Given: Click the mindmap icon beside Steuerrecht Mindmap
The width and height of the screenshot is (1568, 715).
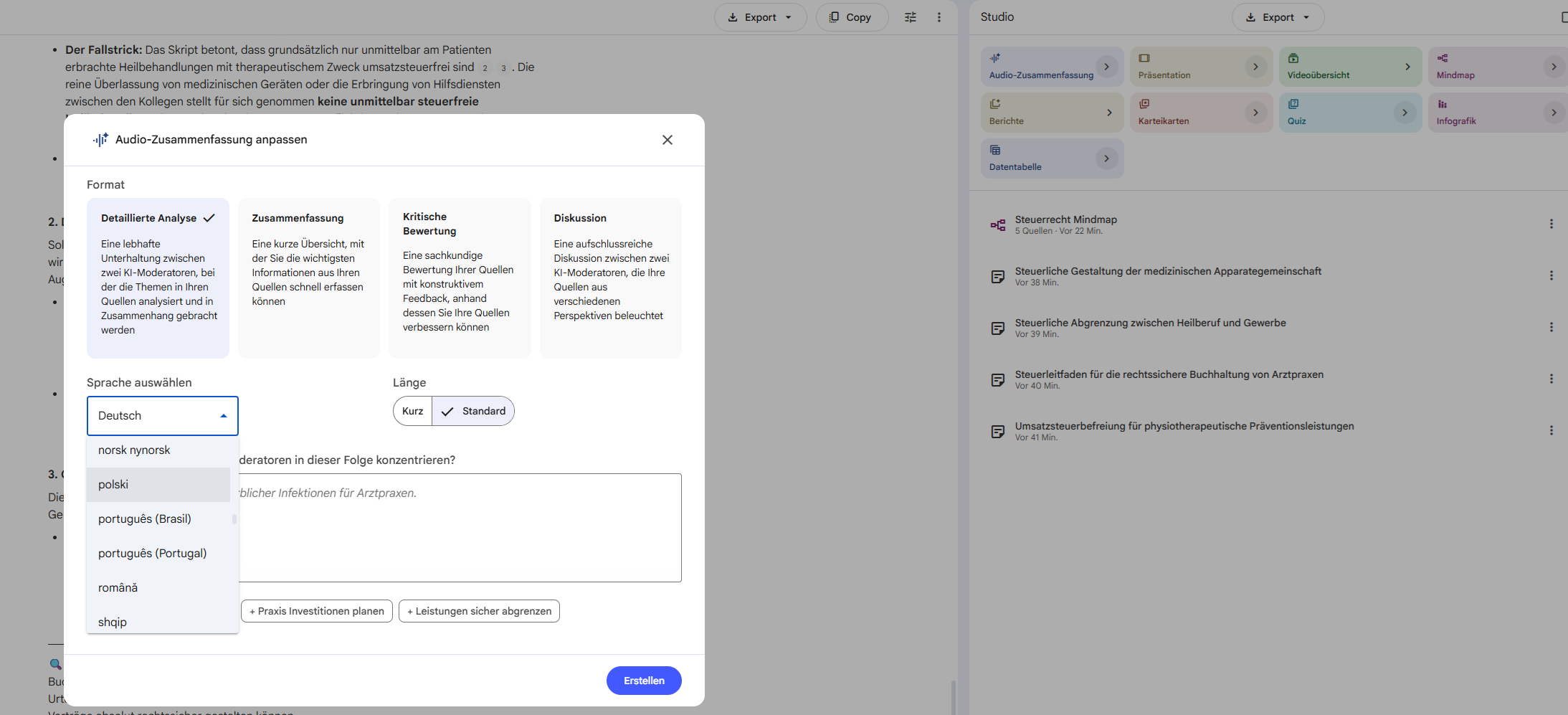Looking at the screenshot, I should 998,225.
